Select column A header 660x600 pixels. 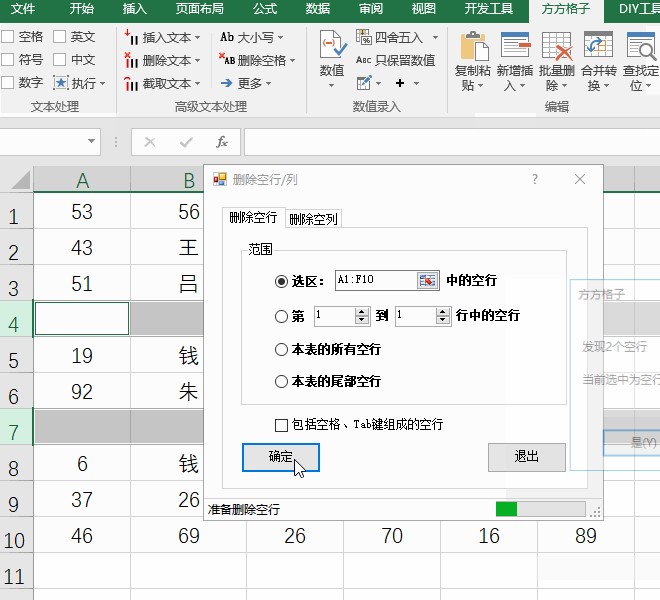click(x=82, y=180)
